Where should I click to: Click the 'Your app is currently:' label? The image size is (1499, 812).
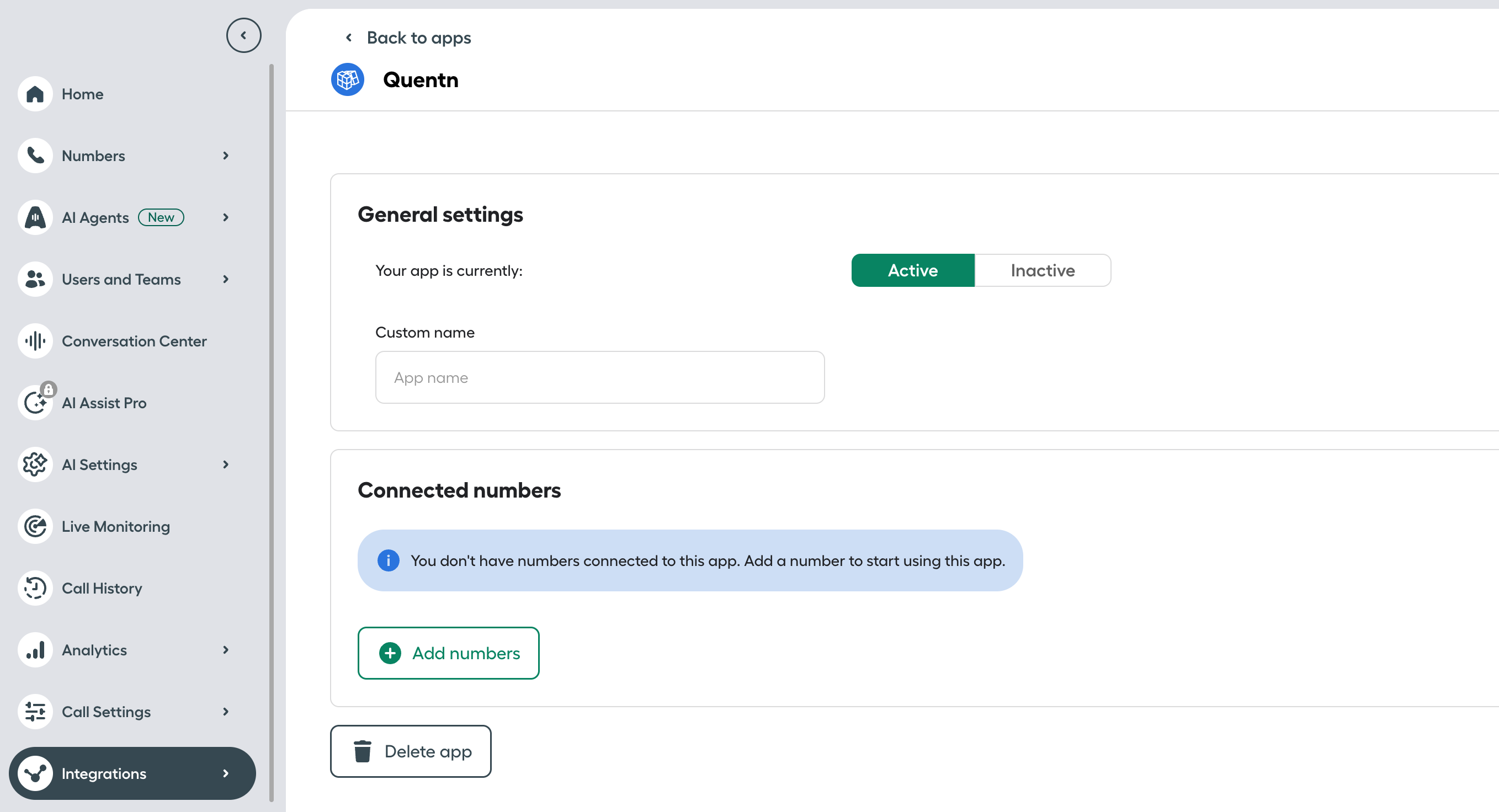(x=449, y=270)
